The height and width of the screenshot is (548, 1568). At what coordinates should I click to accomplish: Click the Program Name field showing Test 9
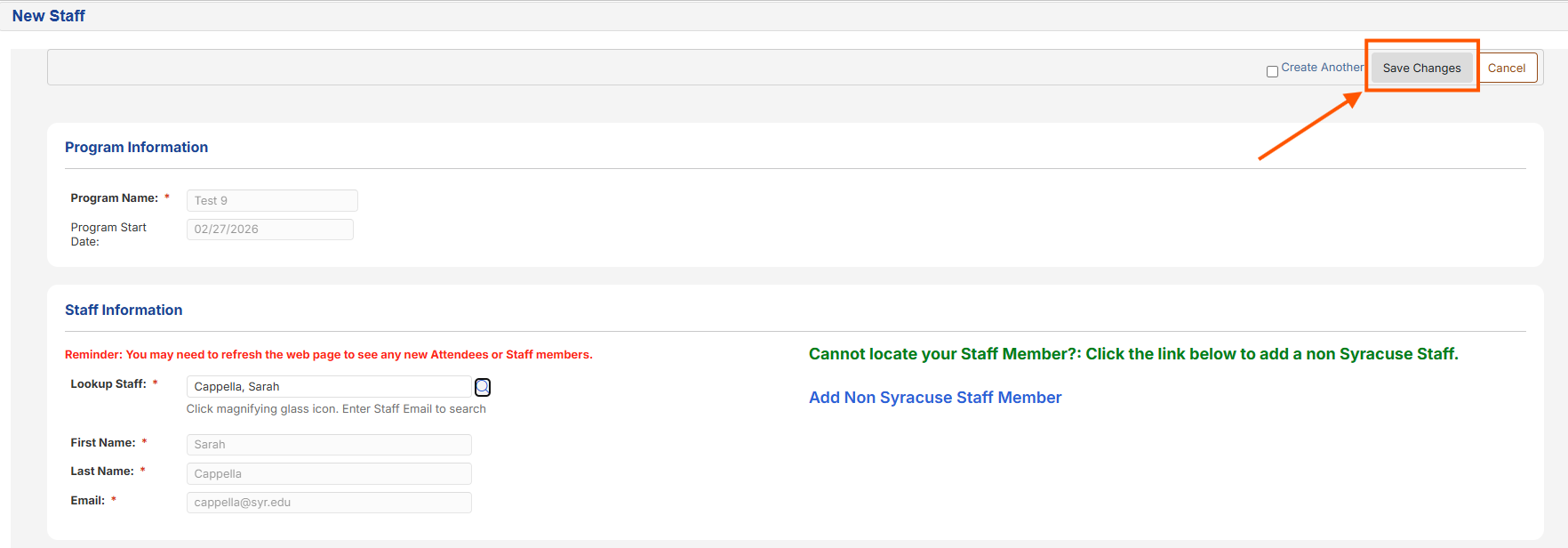pyautogui.click(x=272, y=201)
